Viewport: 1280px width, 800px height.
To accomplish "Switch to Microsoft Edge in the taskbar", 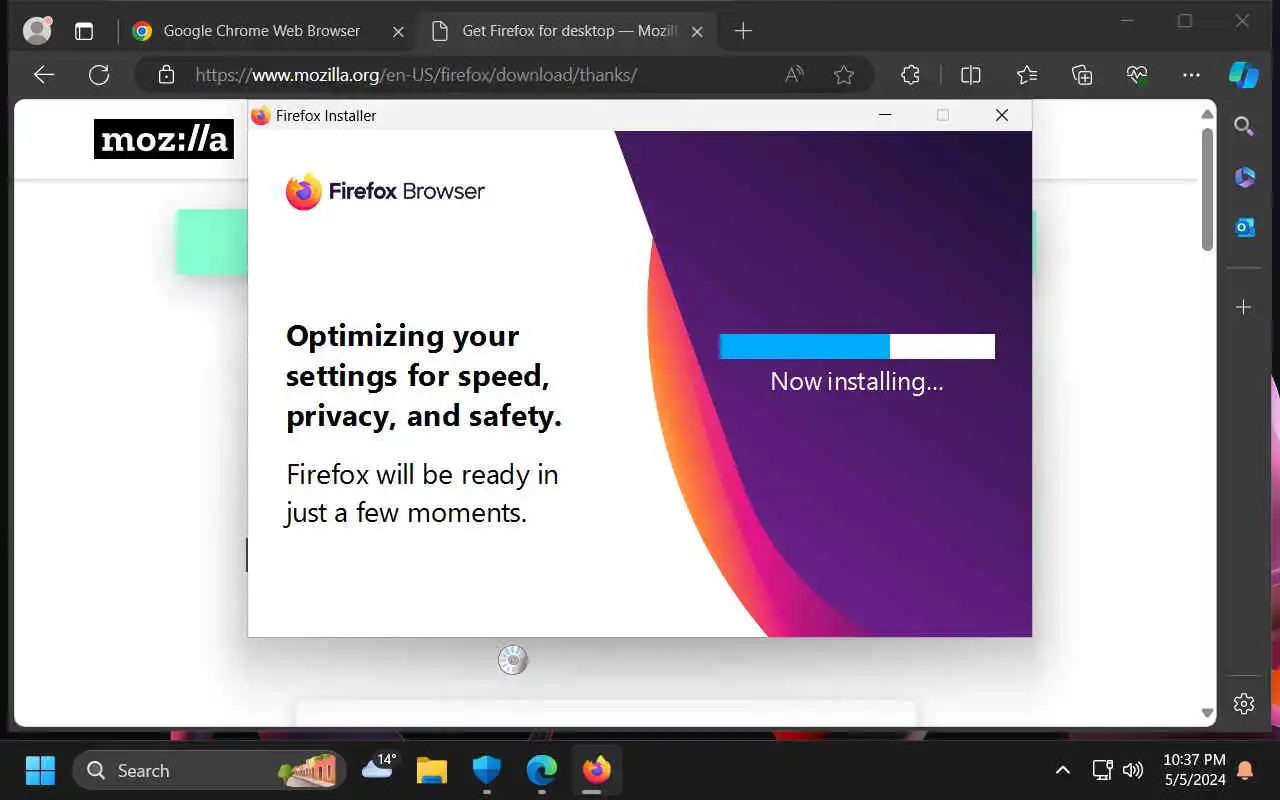I will [542, 771].
